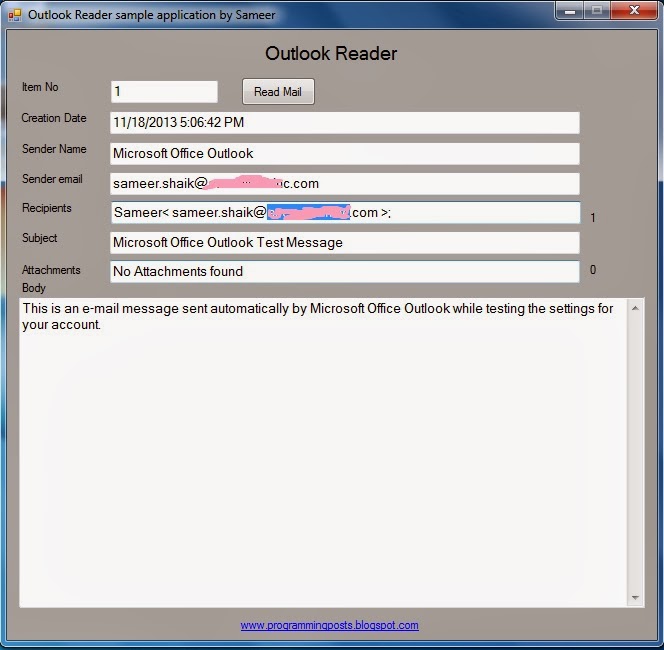Viewport: 664px width, 650px height.
Task: Click the Creation Date label
Action: pos(54,118)
